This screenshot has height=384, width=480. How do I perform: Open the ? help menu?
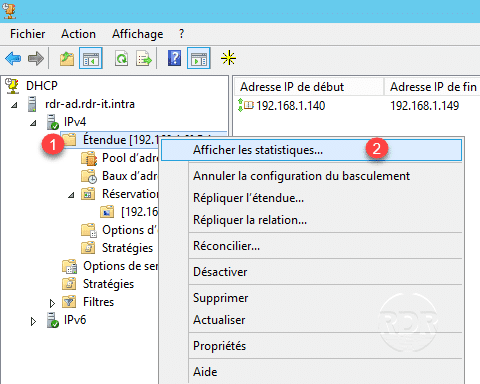click(181, 34)
